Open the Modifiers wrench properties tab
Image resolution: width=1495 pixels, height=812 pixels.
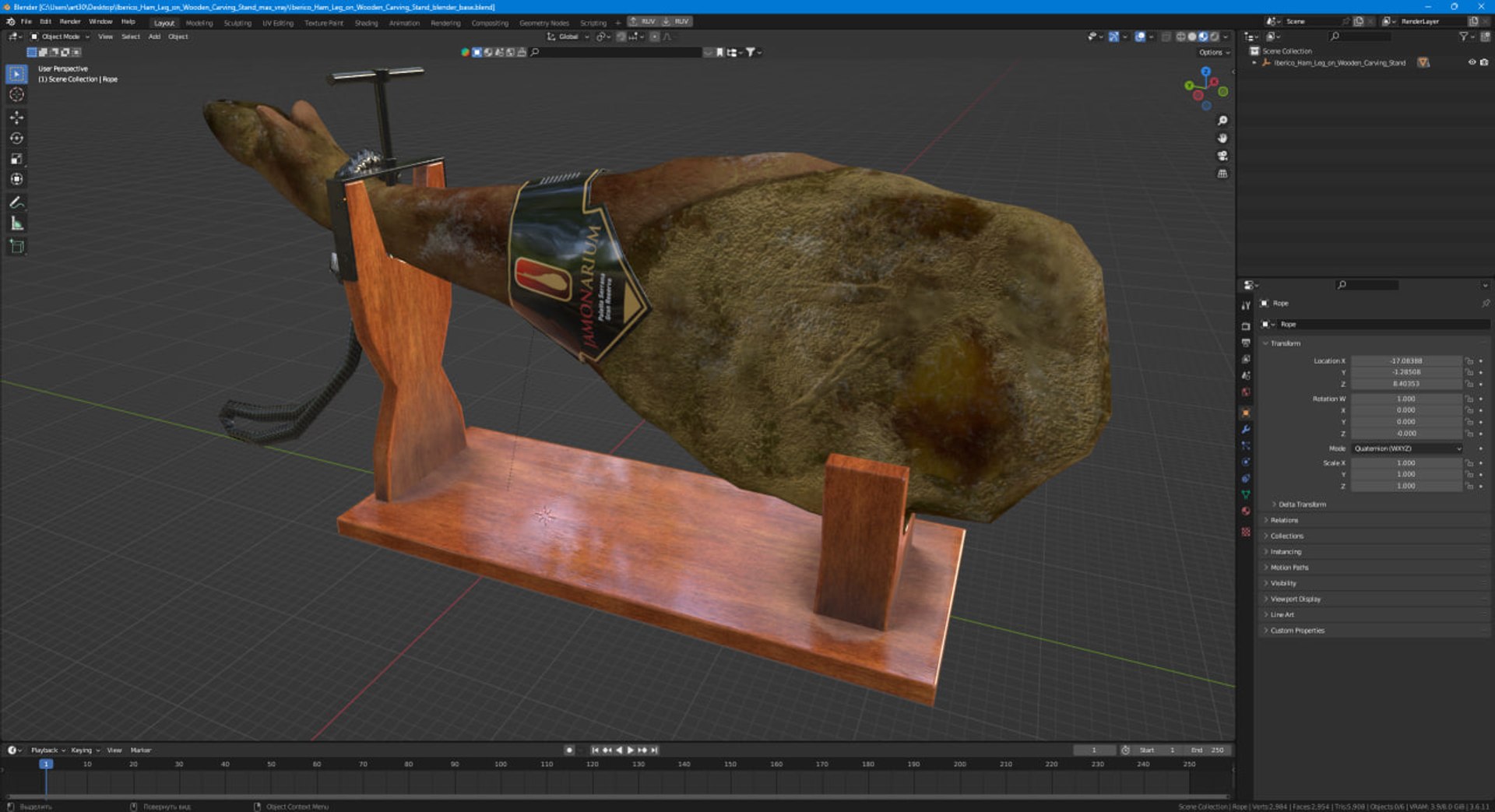[x=1246, y=429]
